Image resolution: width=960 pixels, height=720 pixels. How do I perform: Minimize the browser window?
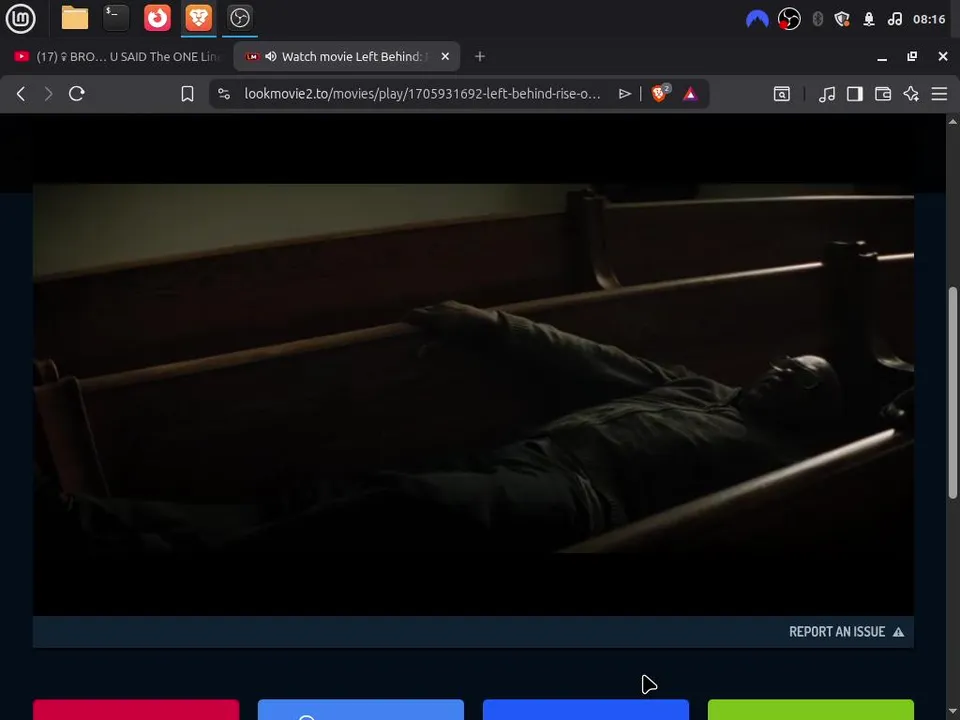882,57
